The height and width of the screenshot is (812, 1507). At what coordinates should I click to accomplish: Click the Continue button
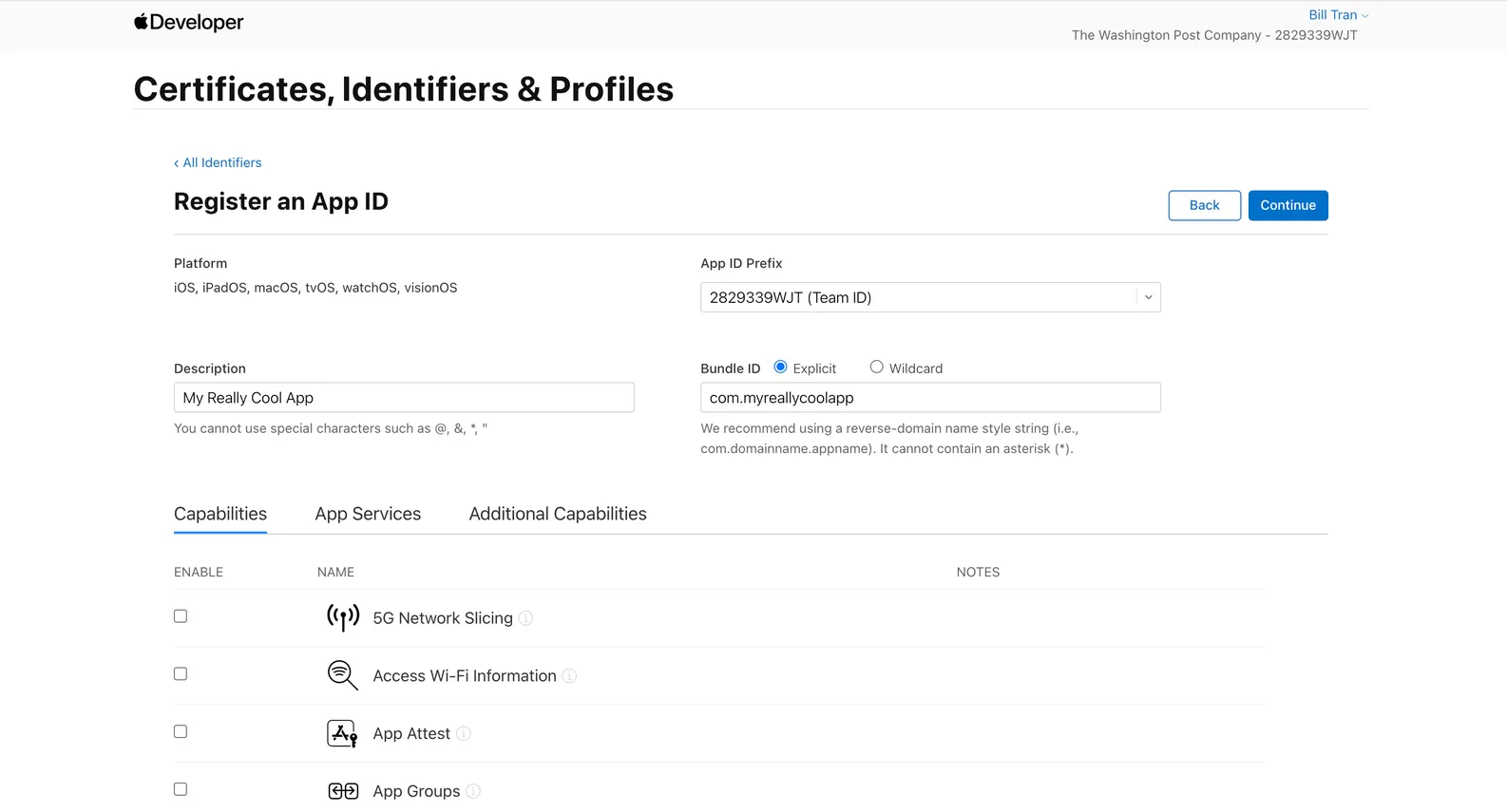pyautogui.click(x=1288, y=205)
